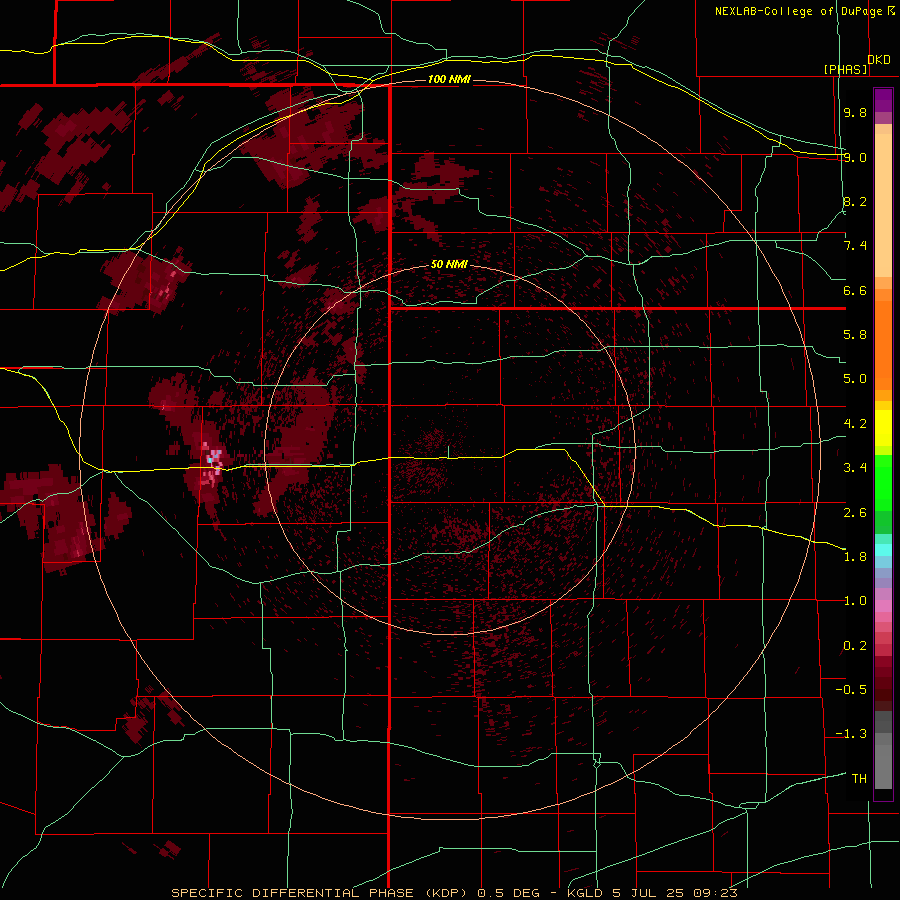Screen dimensions: 900x900
Task: Pick the pink segment of the color bar
Action: pos(883,606)
